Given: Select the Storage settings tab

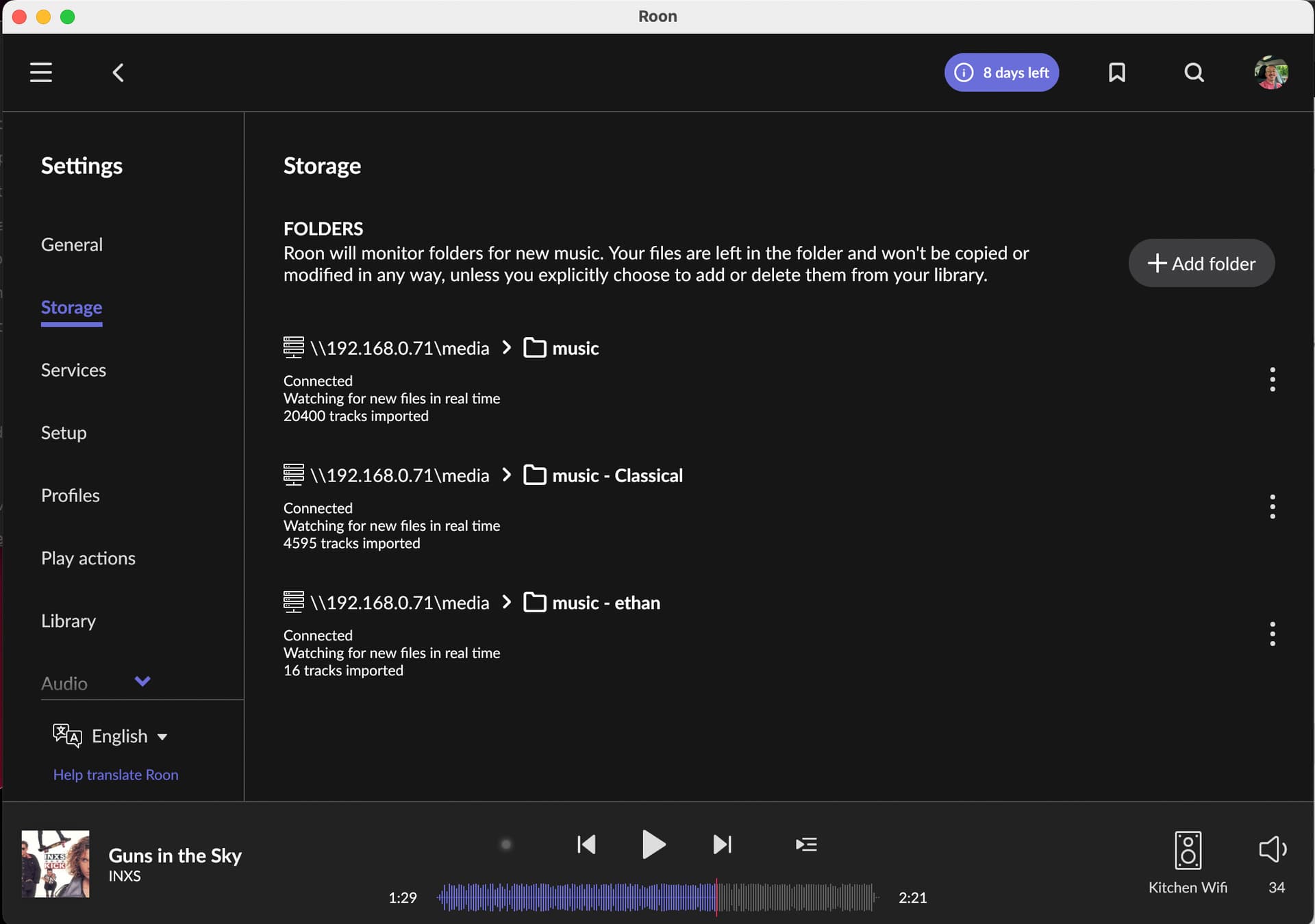Looking at the screenshot, I should click(x=72, y=308).
